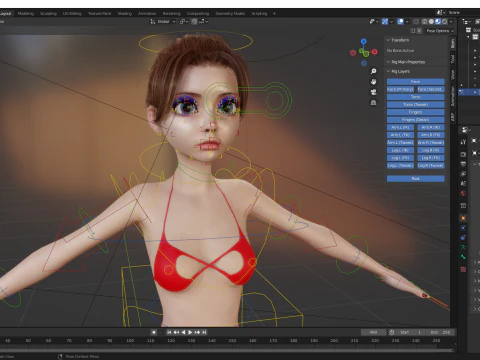Toggle X-ray view icon
Viewport: 480px width, 360px height.
coord(416,22)
